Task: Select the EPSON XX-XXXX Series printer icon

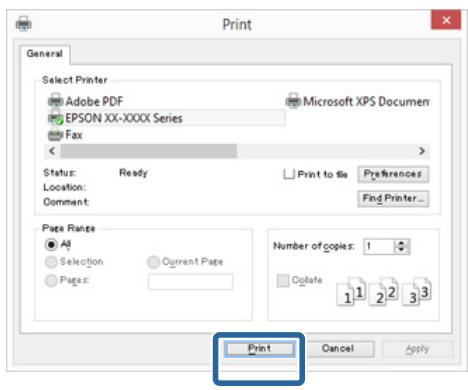Action: (55, 119)
